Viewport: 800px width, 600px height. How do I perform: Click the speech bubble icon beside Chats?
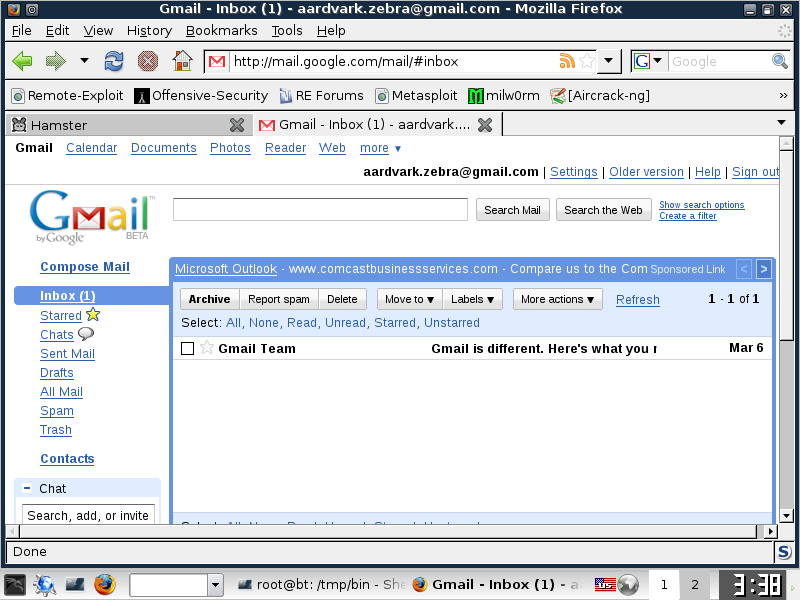tap(86, 334)
